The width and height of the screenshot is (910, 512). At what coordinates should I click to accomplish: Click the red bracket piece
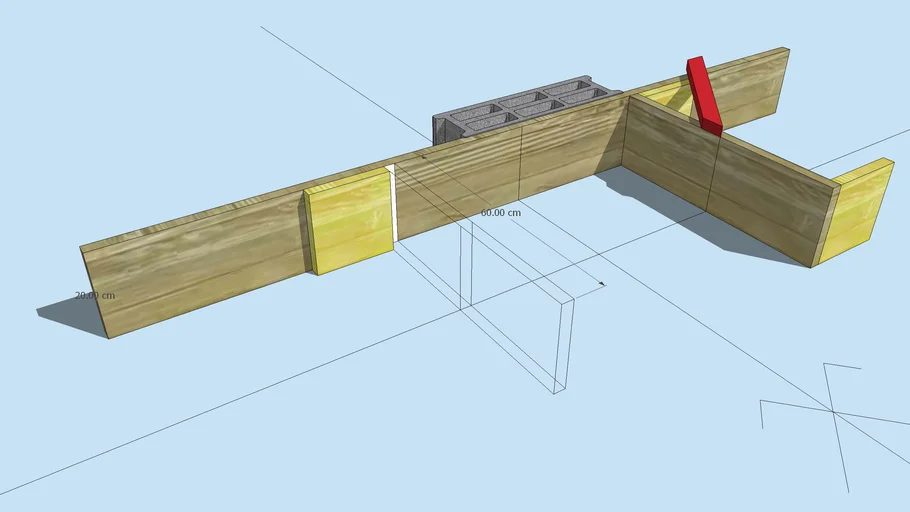tap(703, 94)
